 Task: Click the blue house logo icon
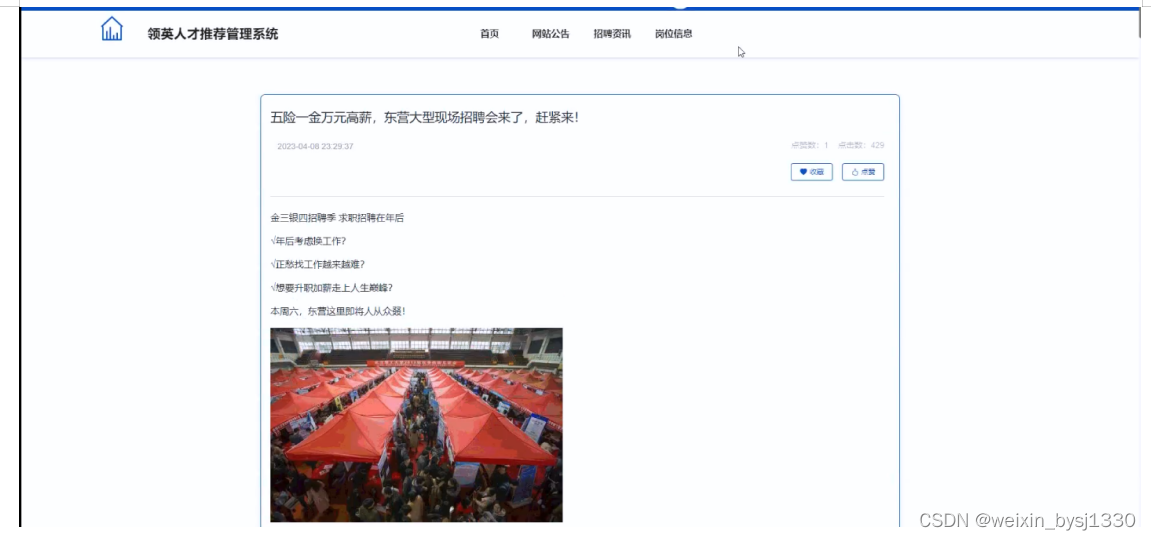[x=112, y=29]
